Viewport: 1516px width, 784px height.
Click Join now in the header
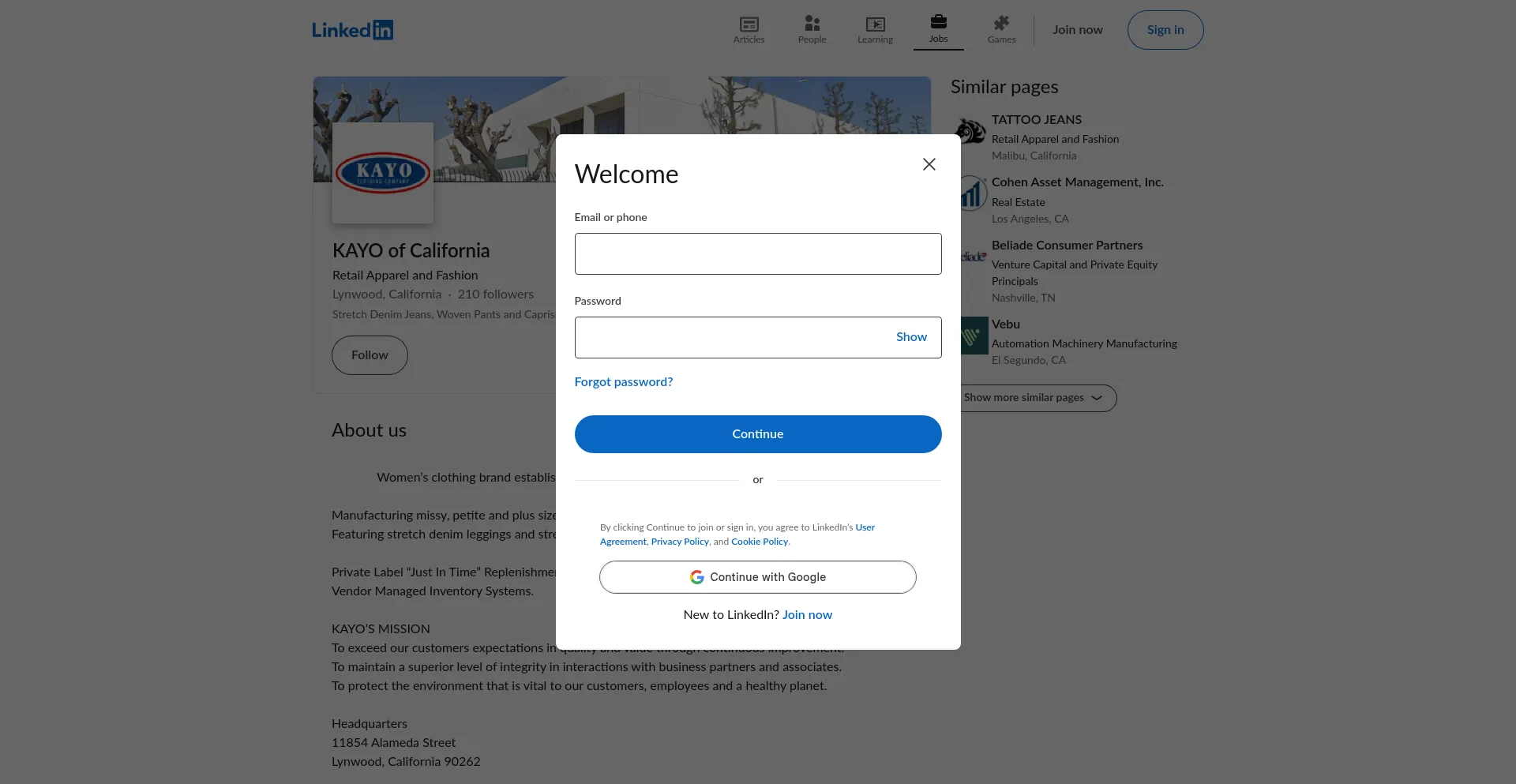pos(1077,30)
